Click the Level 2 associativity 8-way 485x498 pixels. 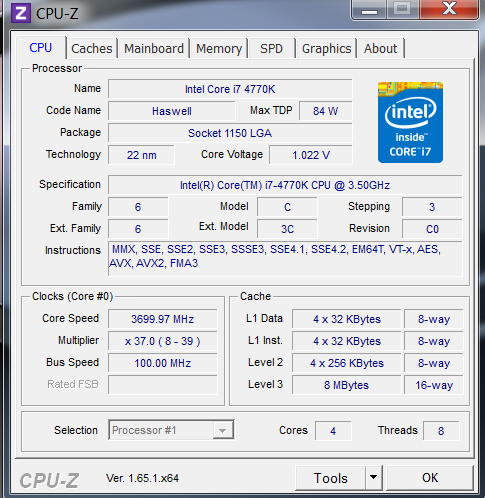[434, 363]
